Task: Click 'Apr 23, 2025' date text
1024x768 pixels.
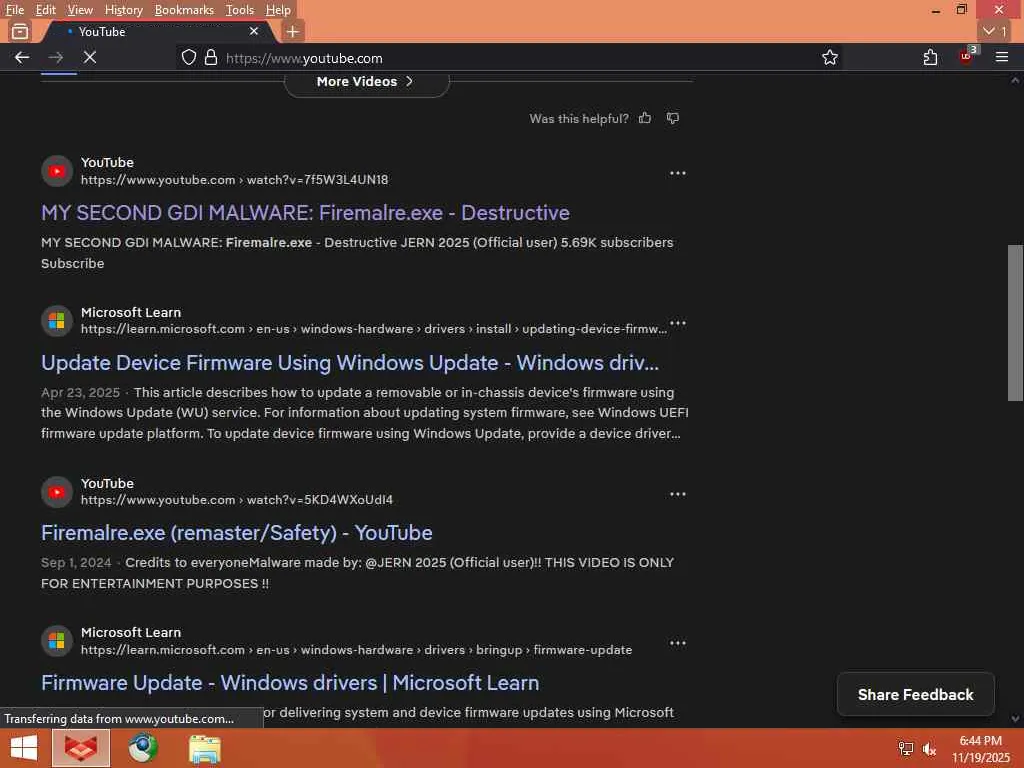Action: tap(80, 392)
